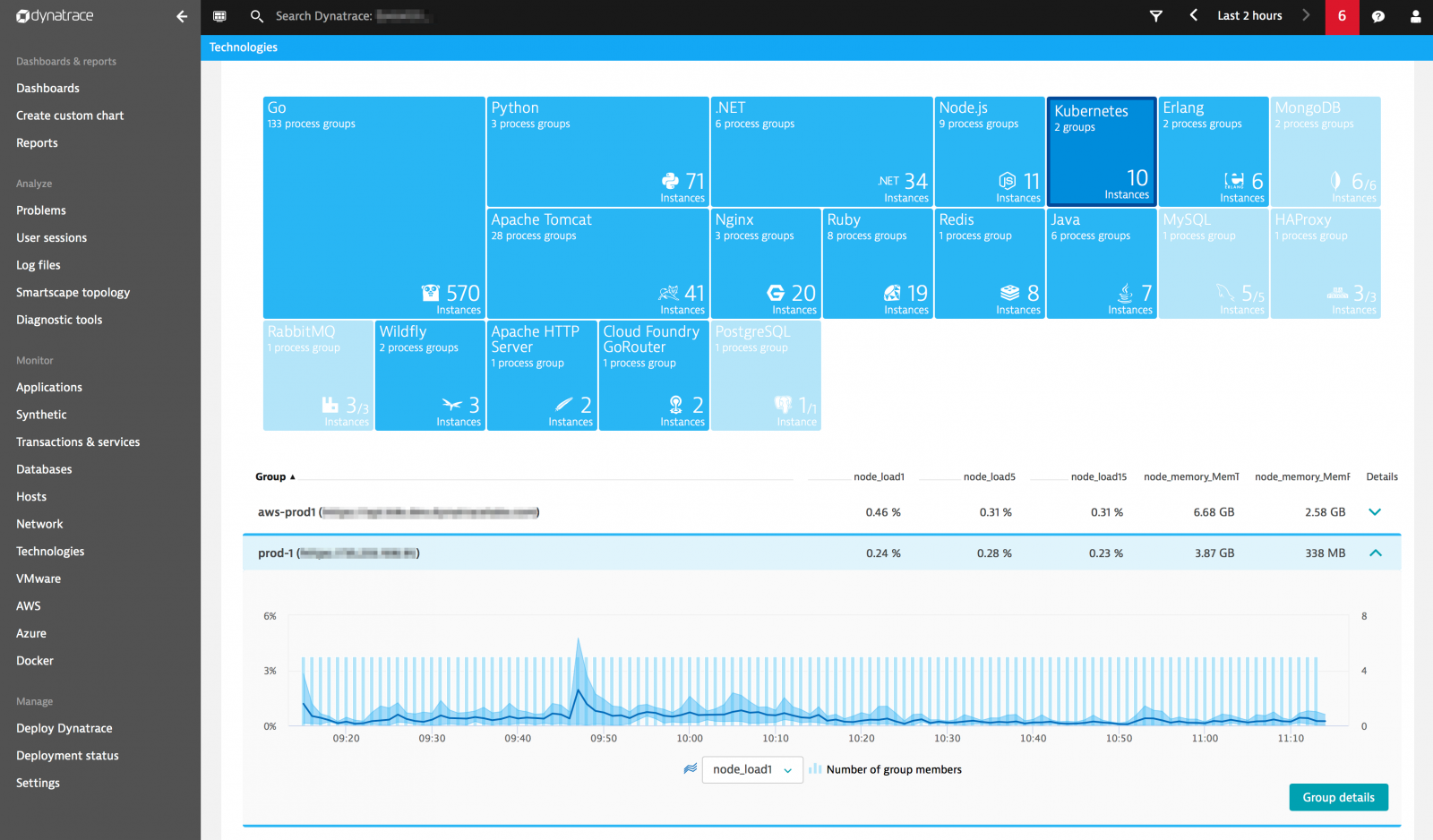This screenshot has height=840, width=1433.
Task: Open the node_load1 metric dropdown
Action: coord(751,769)
